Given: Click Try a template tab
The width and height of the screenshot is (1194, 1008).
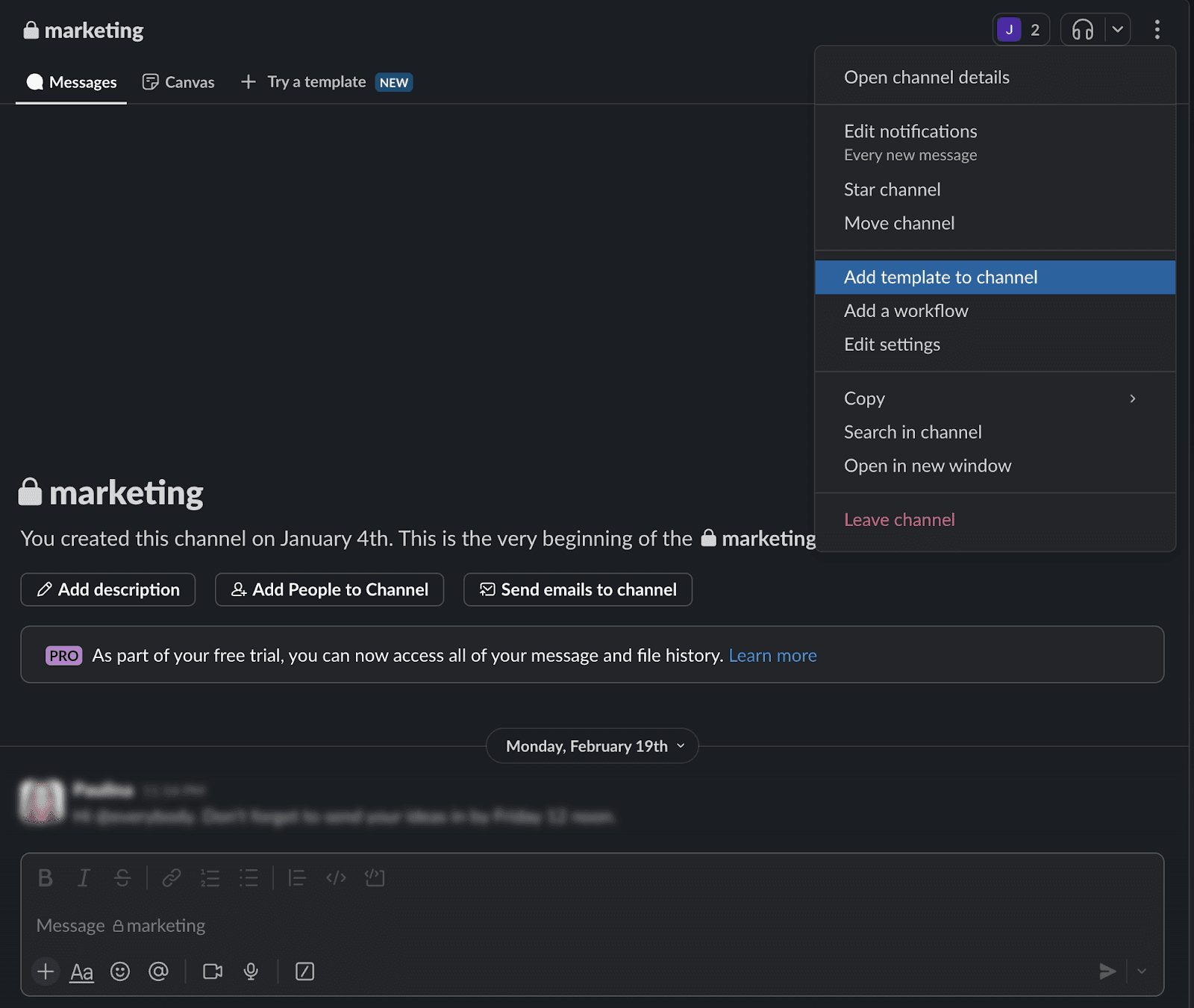Looking at the screenshot, I should point(326,82).
